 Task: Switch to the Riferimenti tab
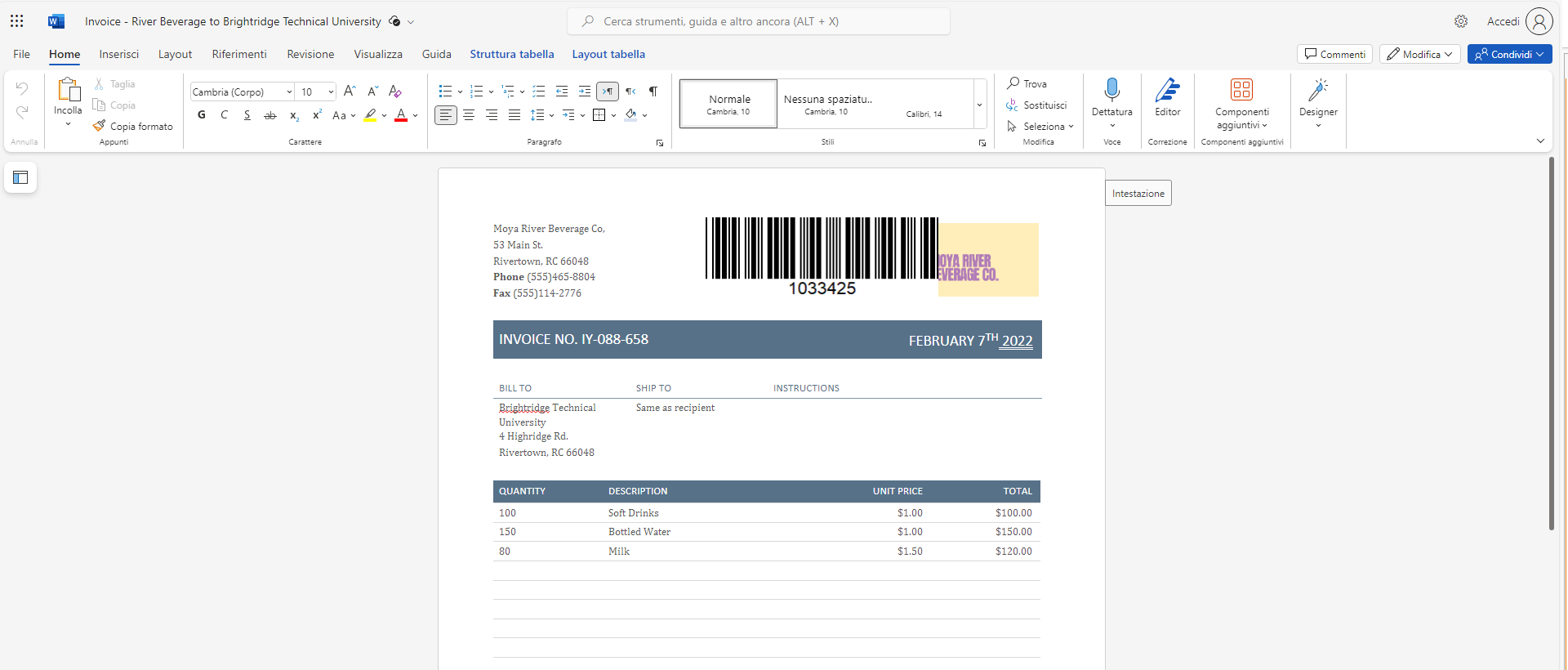[x=239, y=54]
